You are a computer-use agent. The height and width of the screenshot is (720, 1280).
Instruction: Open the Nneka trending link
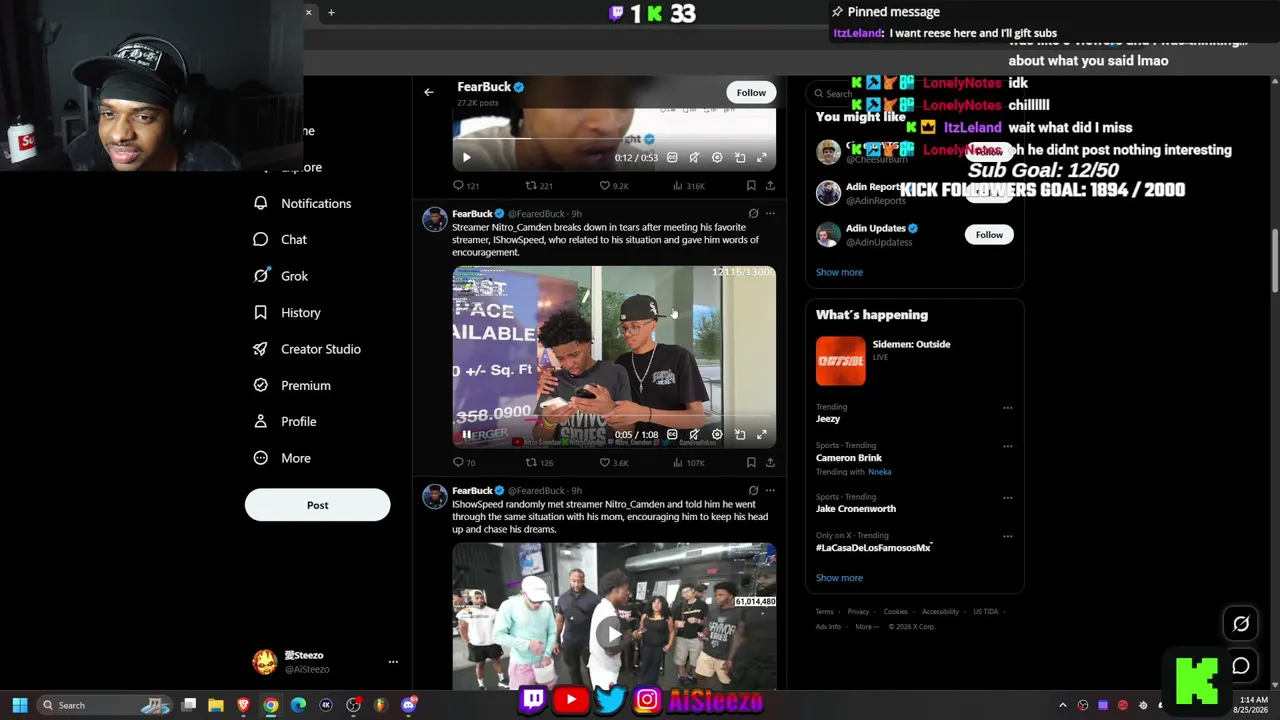coord(880,472)
